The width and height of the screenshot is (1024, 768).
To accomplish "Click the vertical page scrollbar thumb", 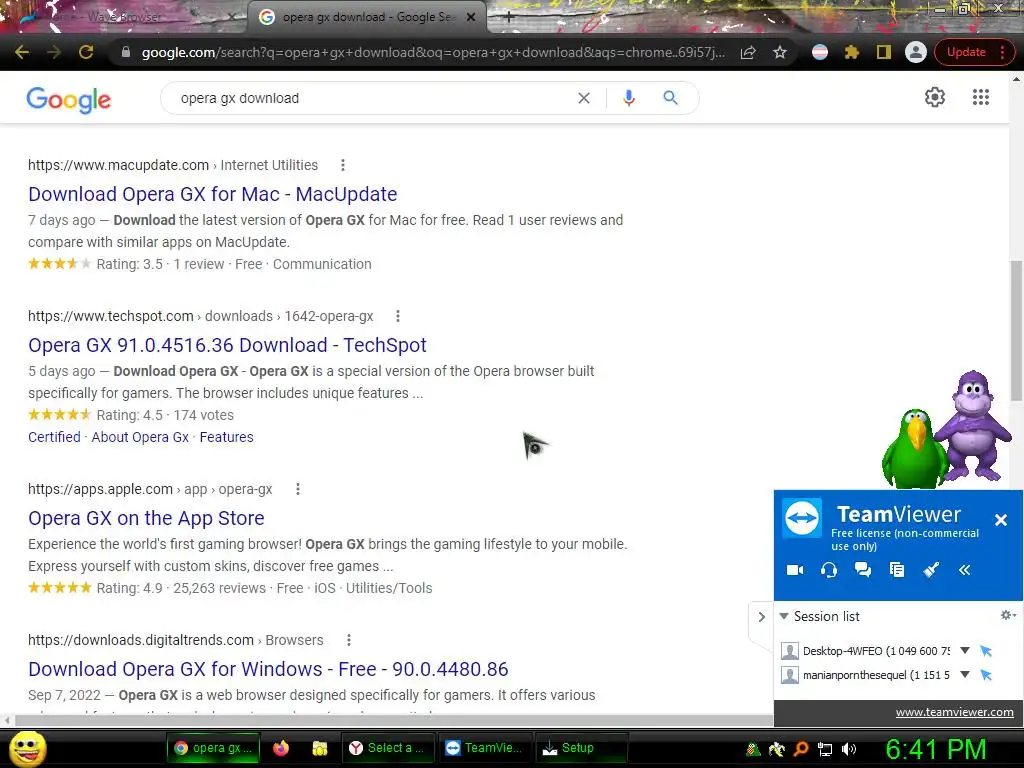I will [1016, 330].
